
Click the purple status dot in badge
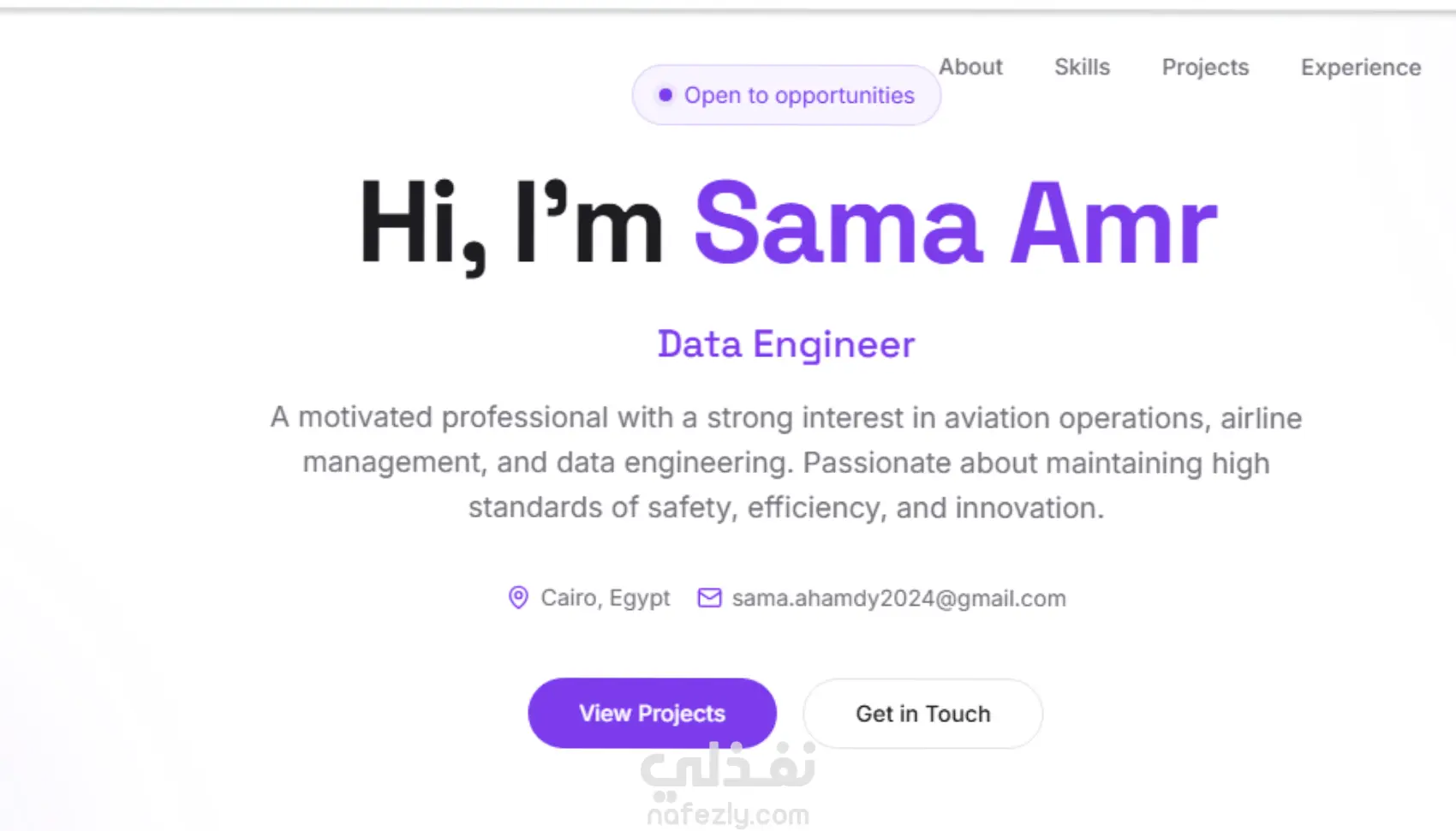tap(665, 95)
